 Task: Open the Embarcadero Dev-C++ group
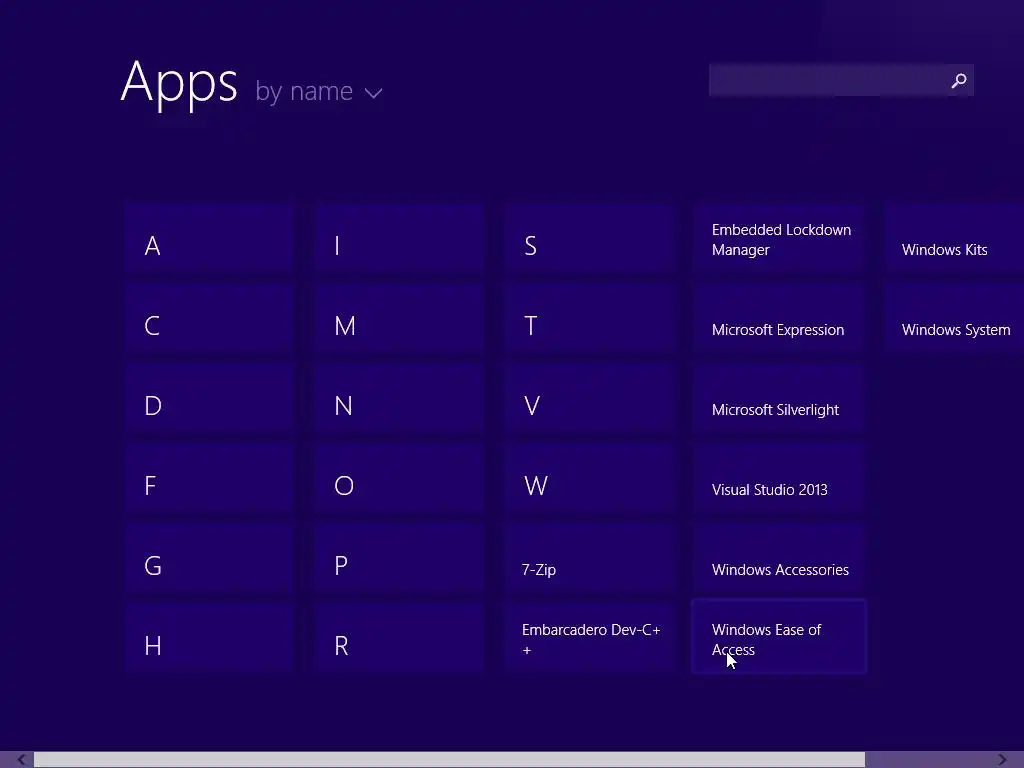point(589,638)
